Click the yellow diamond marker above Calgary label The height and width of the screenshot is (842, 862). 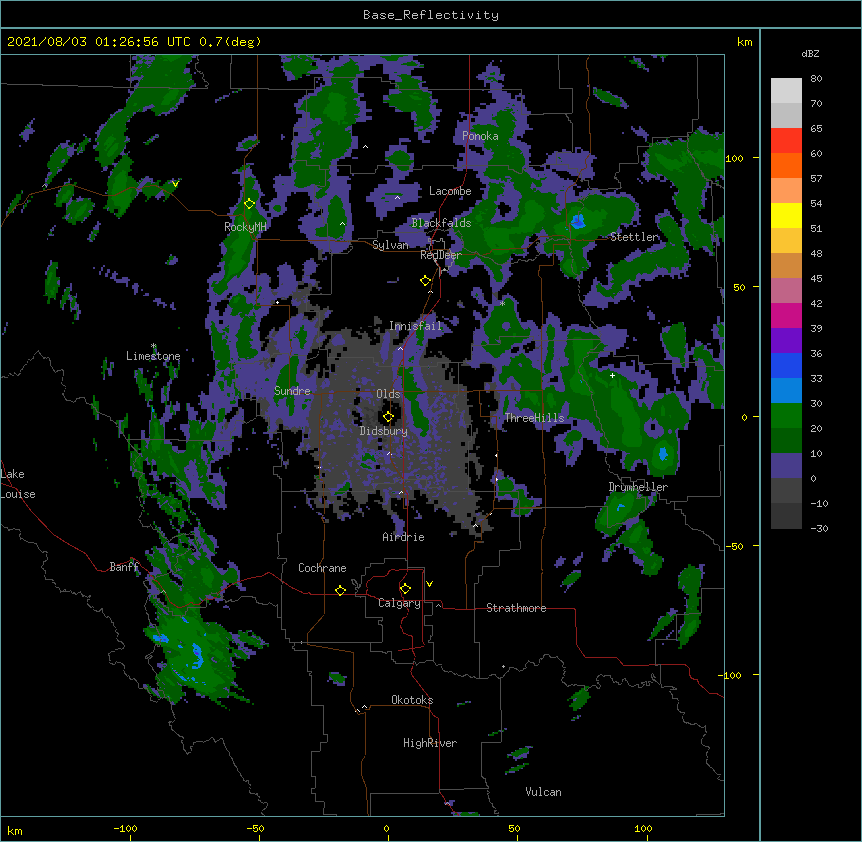(405, 589)
